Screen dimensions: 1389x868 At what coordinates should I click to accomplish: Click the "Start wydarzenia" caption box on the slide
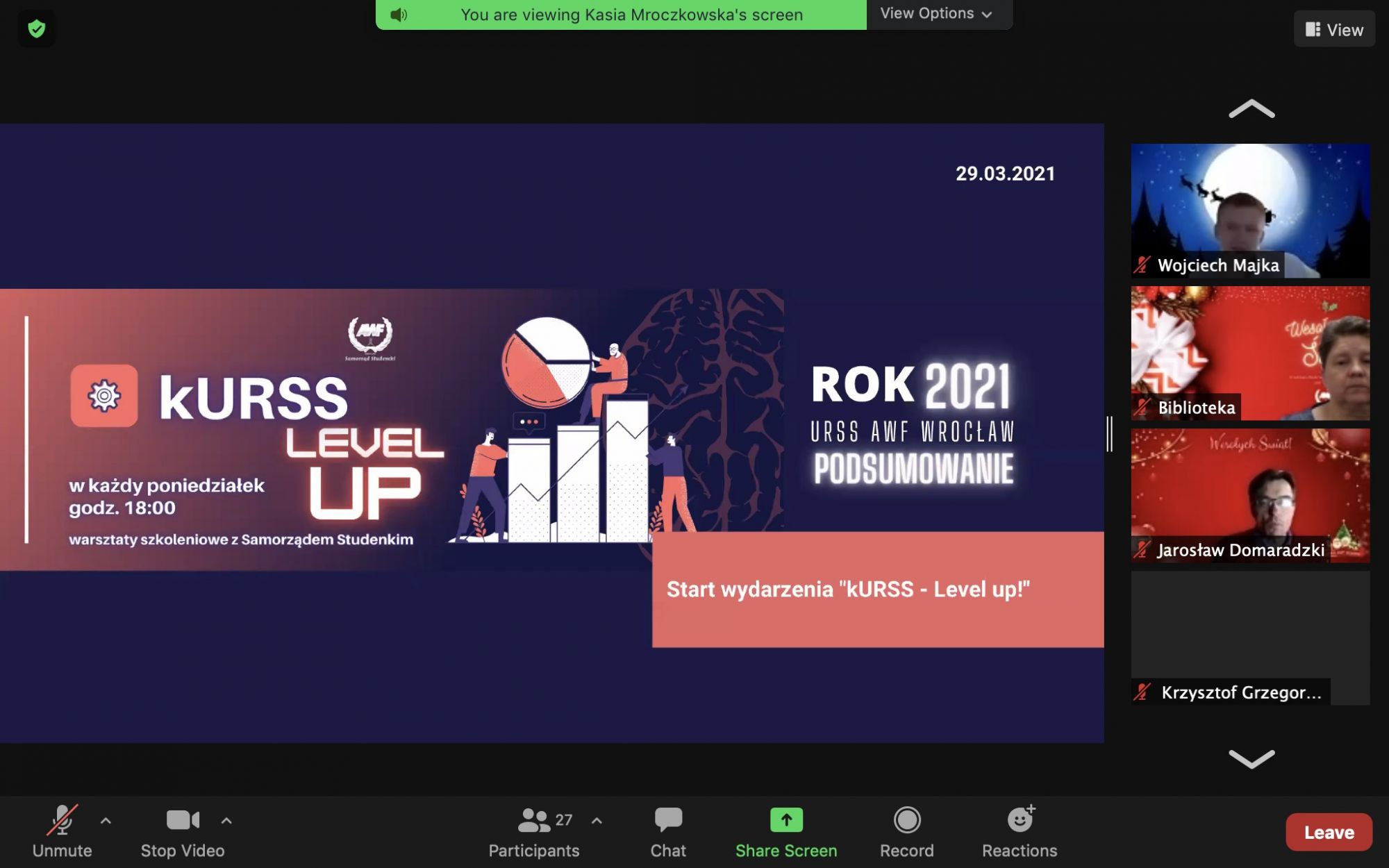point(878,590)
